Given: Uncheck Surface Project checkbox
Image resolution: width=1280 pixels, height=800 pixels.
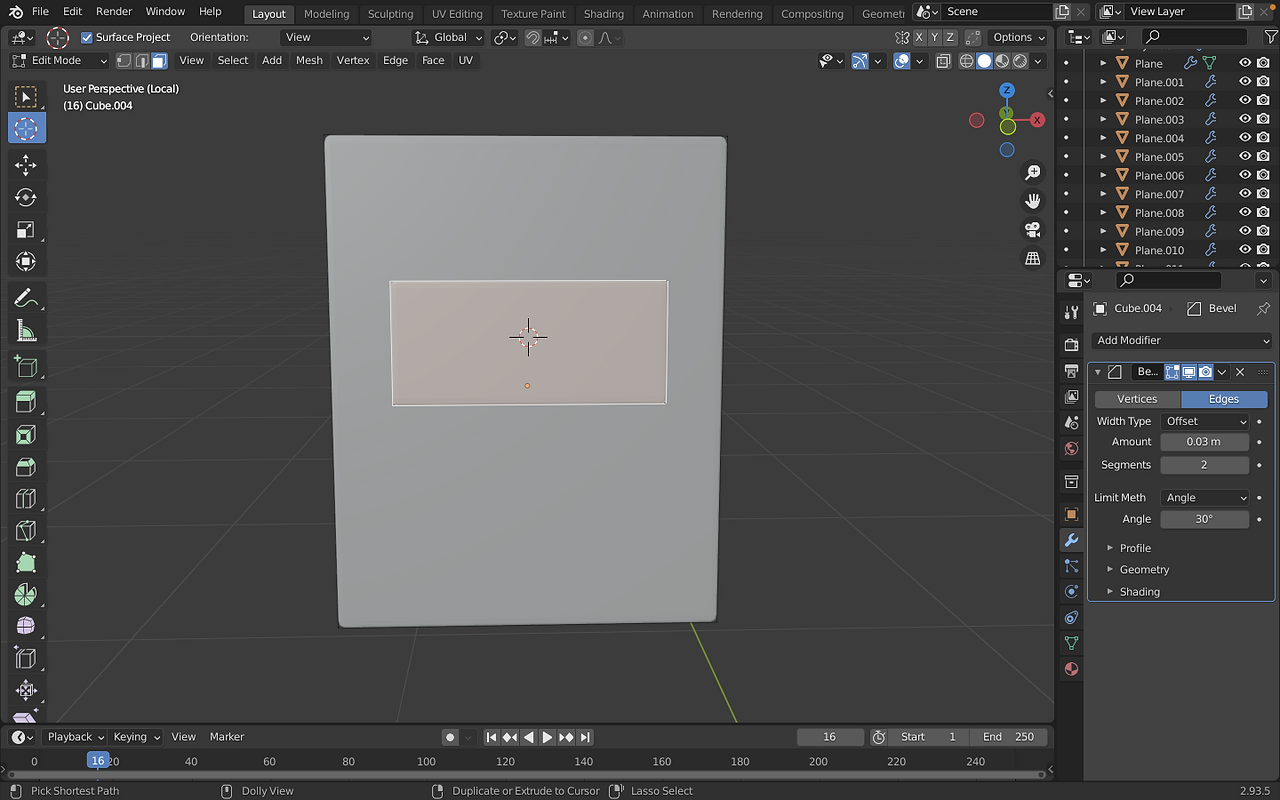Looking at the screenshot, I should [87, 37].
